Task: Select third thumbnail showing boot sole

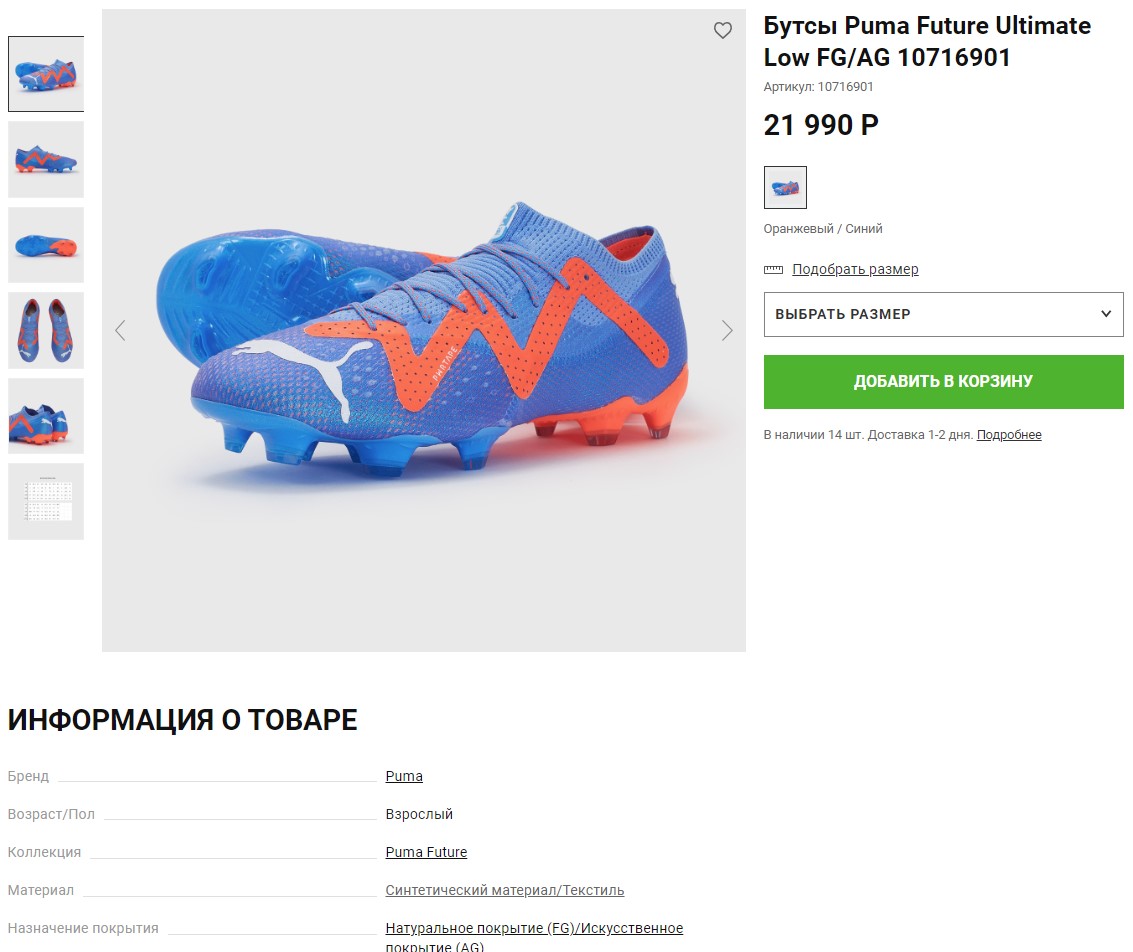Action: (46, 245)
